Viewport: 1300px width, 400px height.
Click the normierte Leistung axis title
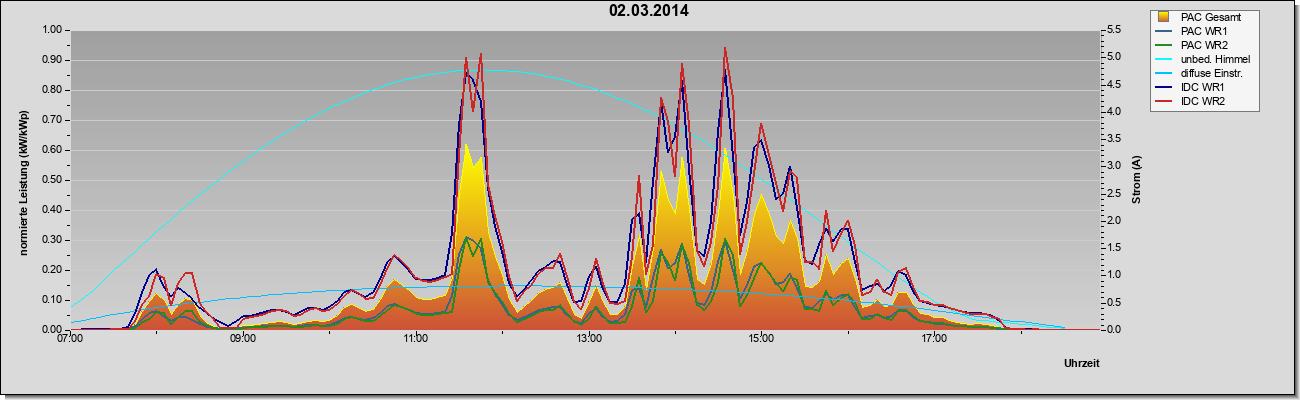pyautogui.click(x=23, y=179)
